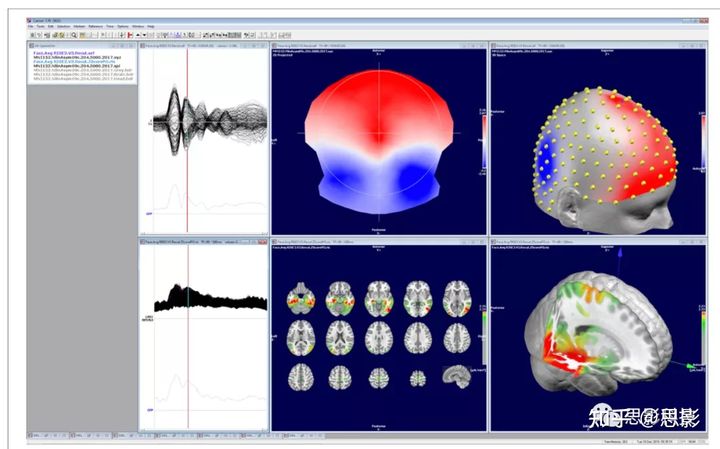
Task: Click the small 3D brain thumbnail in the slices window
Action: click(456, 376)
